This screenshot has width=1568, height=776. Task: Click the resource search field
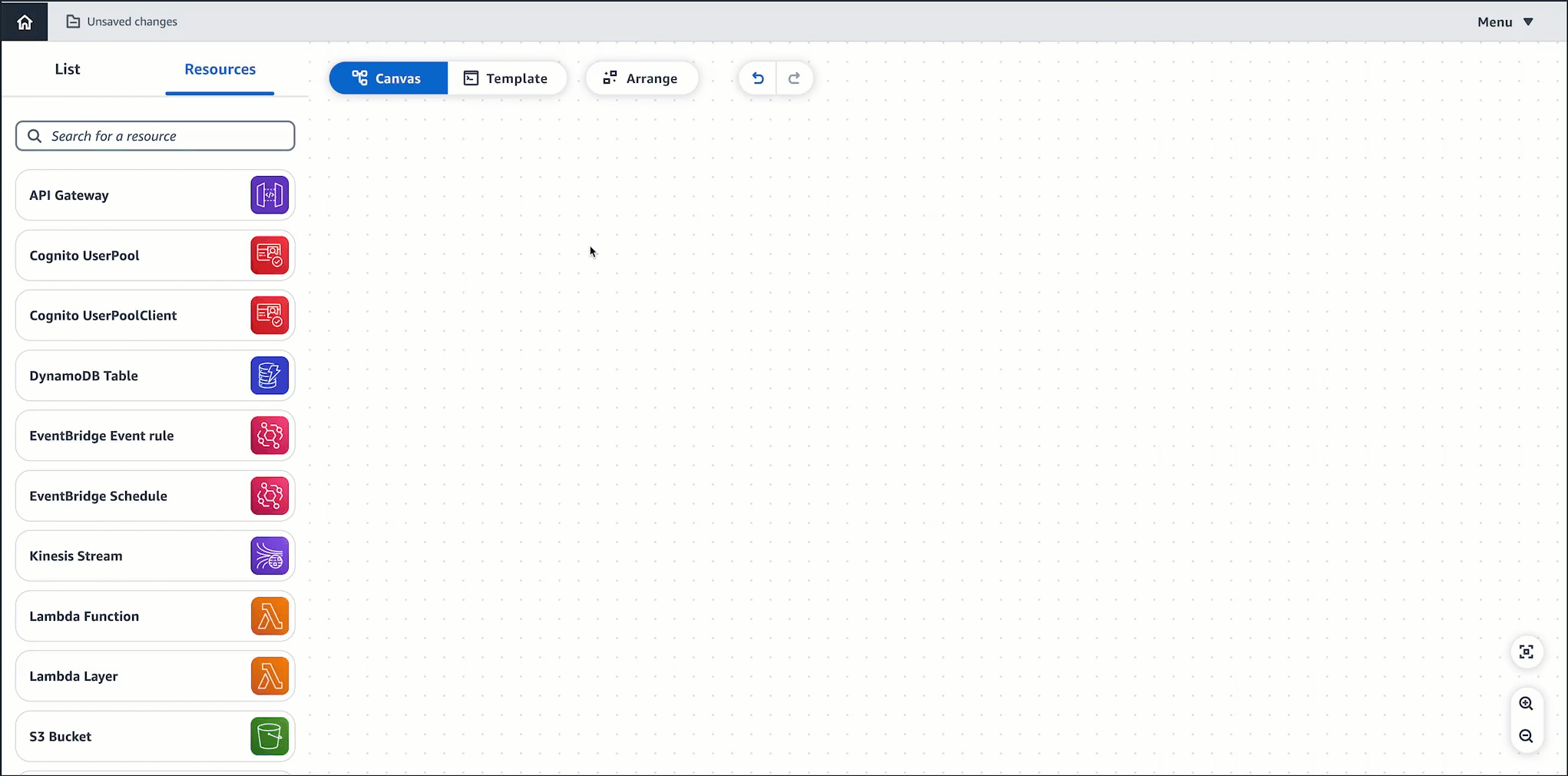click(x=154, y=136)
